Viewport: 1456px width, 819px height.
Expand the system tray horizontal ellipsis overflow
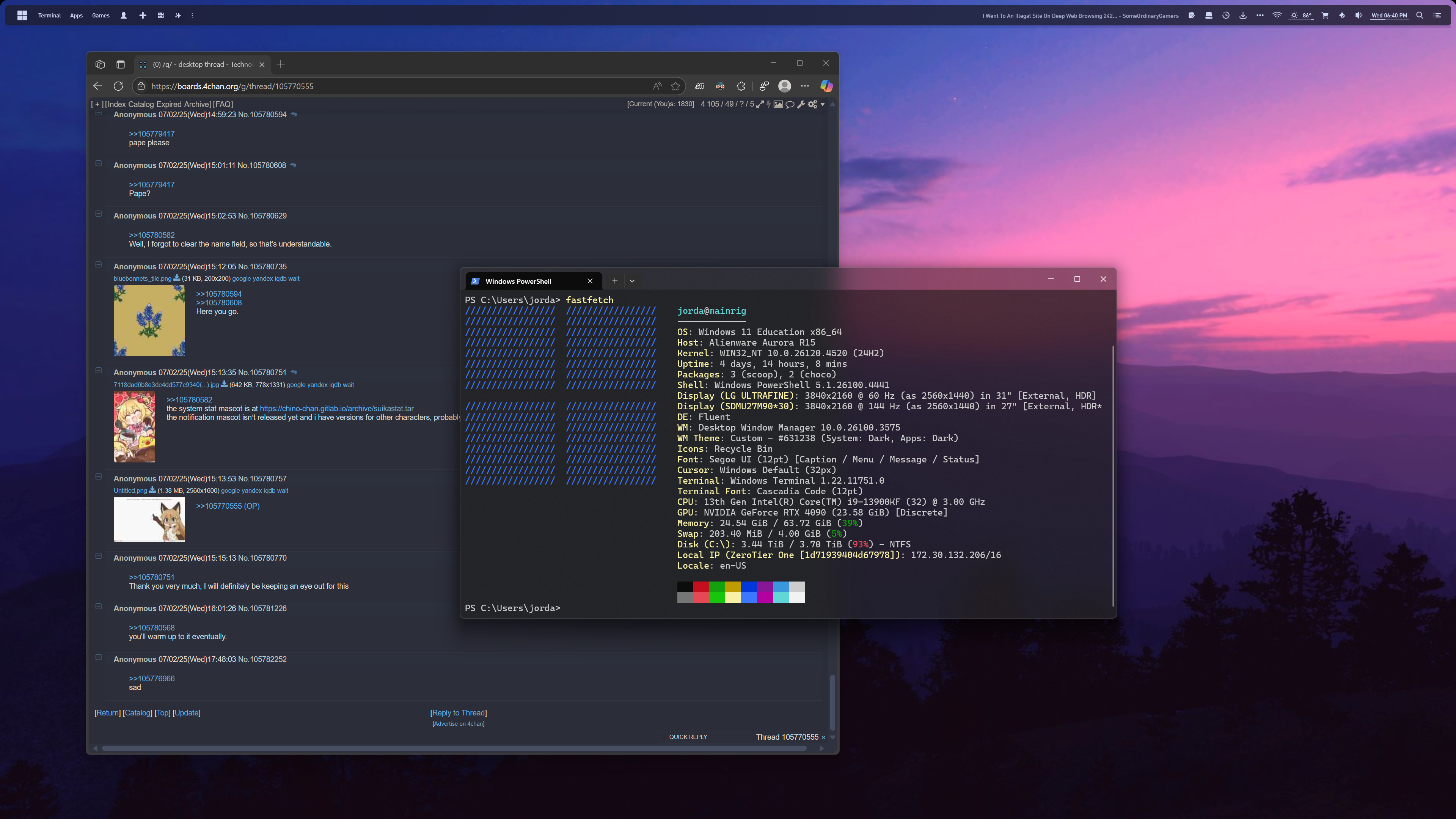(1260, 15)
